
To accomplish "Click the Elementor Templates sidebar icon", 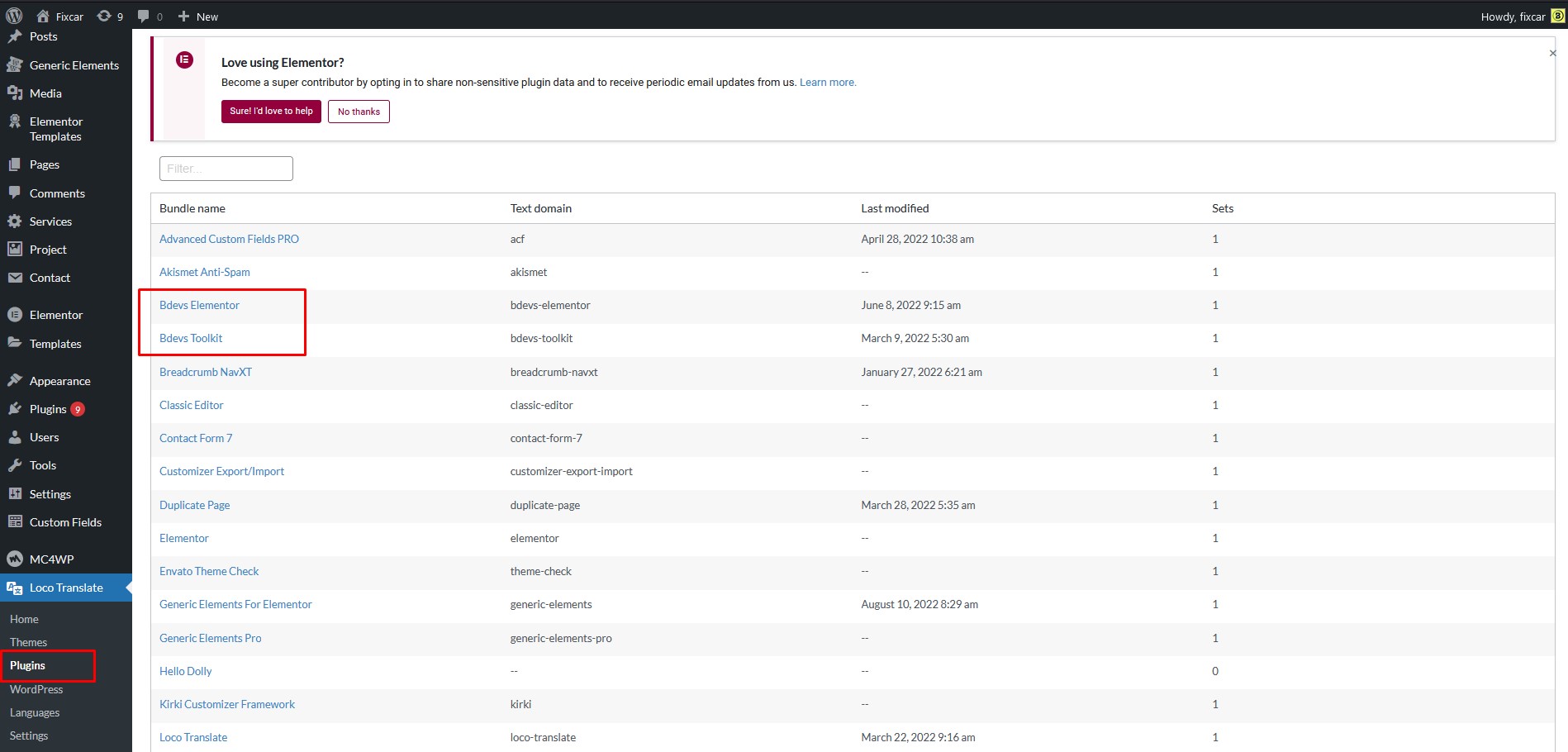I will [15, 121].
